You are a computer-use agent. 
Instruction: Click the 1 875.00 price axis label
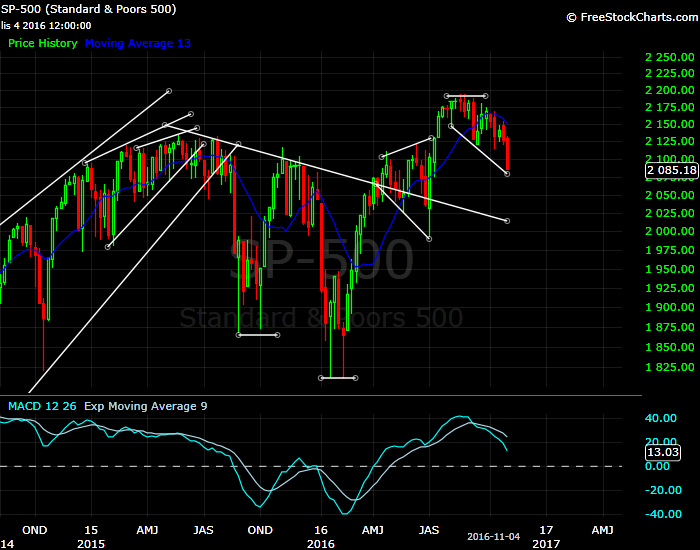[670, 327]
